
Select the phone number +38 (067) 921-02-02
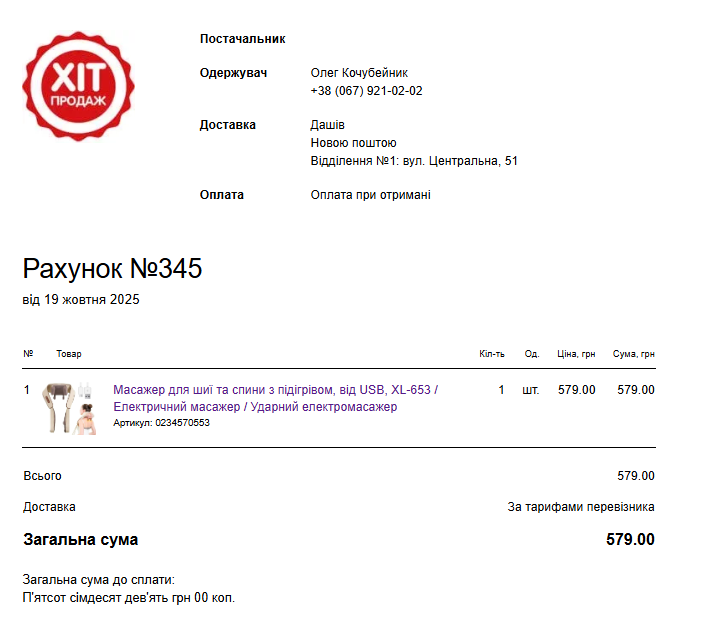(366, 91)
